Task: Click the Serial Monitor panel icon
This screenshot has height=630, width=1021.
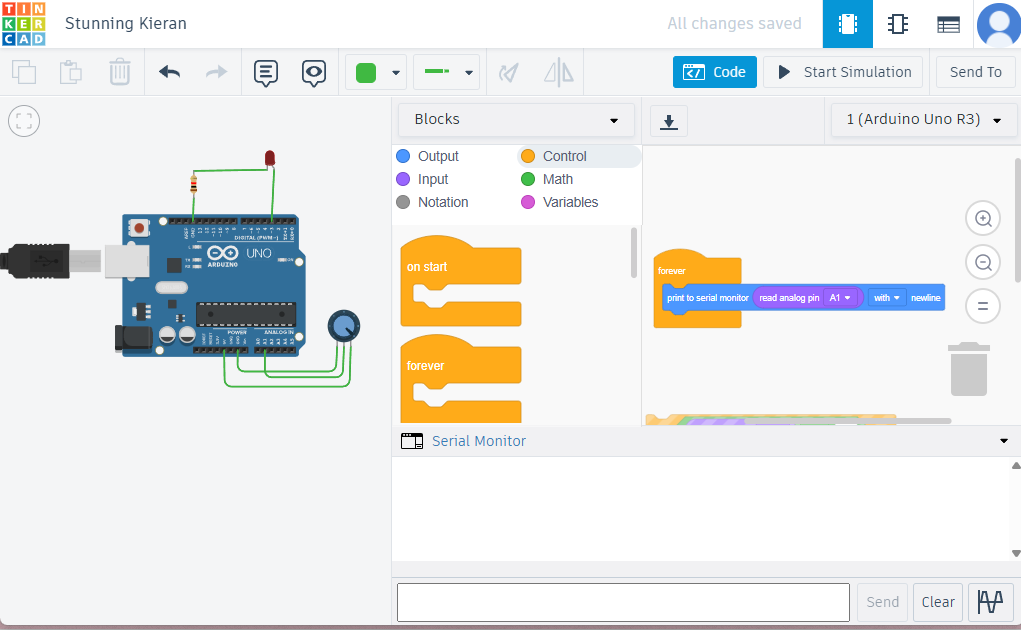Action: [412, 441]
